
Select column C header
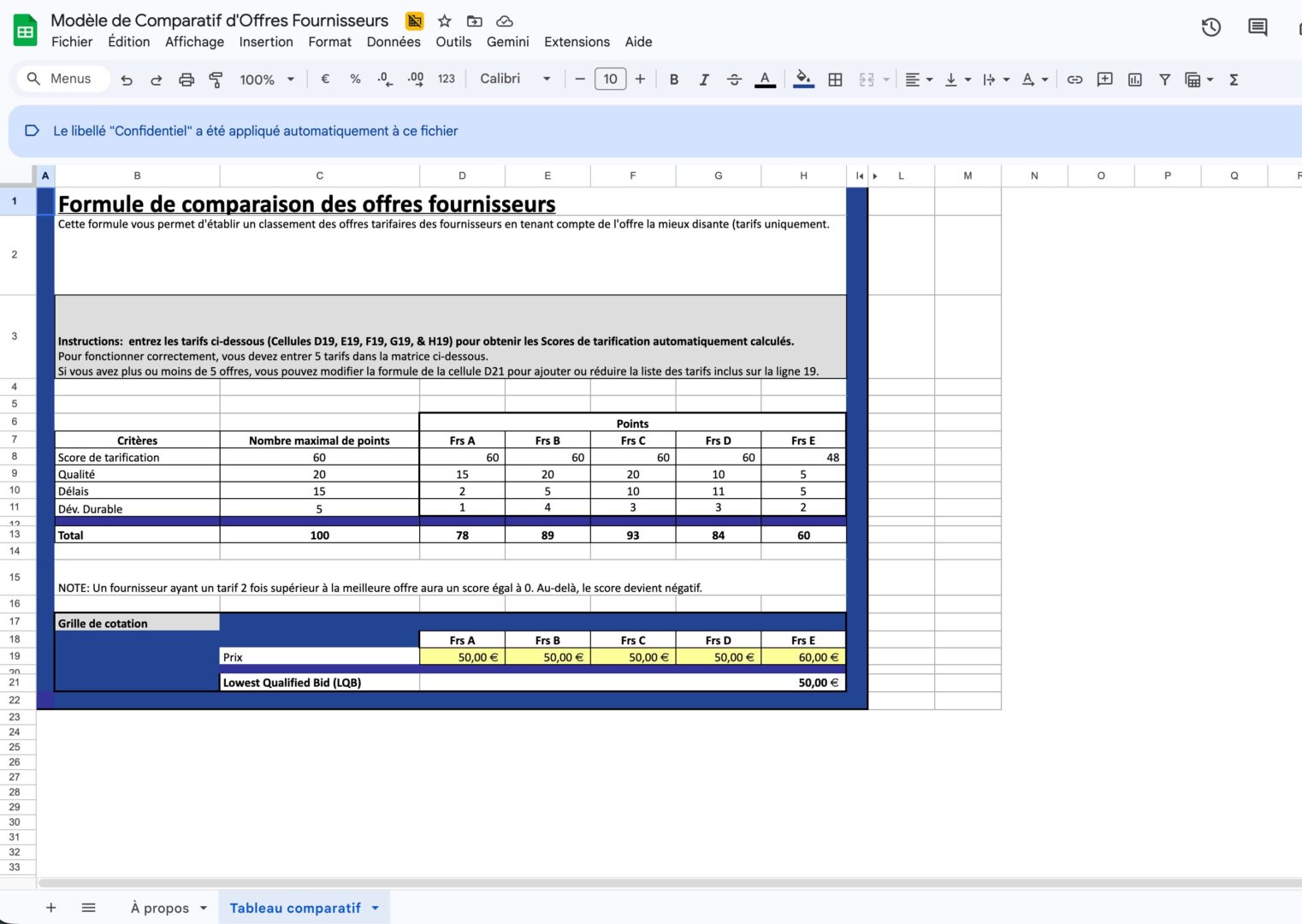click(320, 175)
